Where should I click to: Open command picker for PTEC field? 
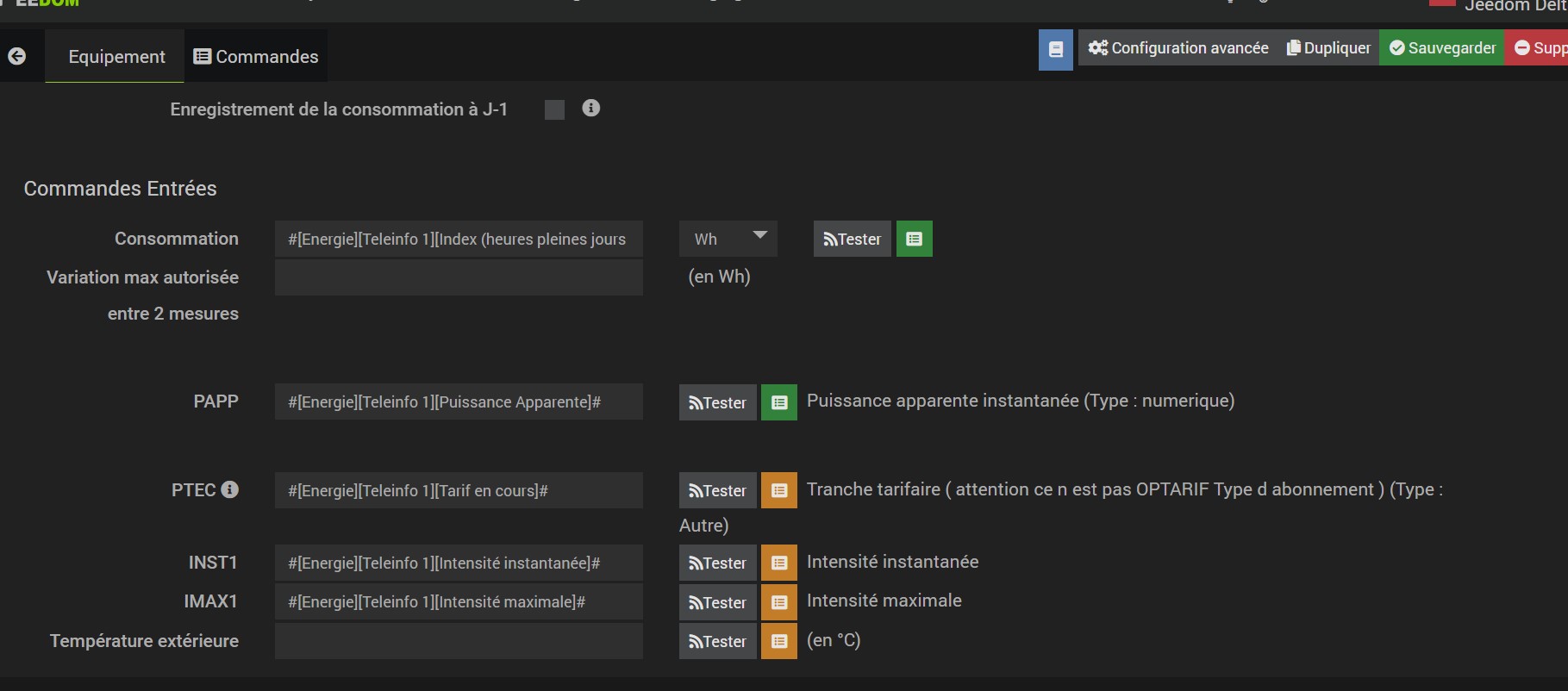pyautogui.click(x=778, y=490)
